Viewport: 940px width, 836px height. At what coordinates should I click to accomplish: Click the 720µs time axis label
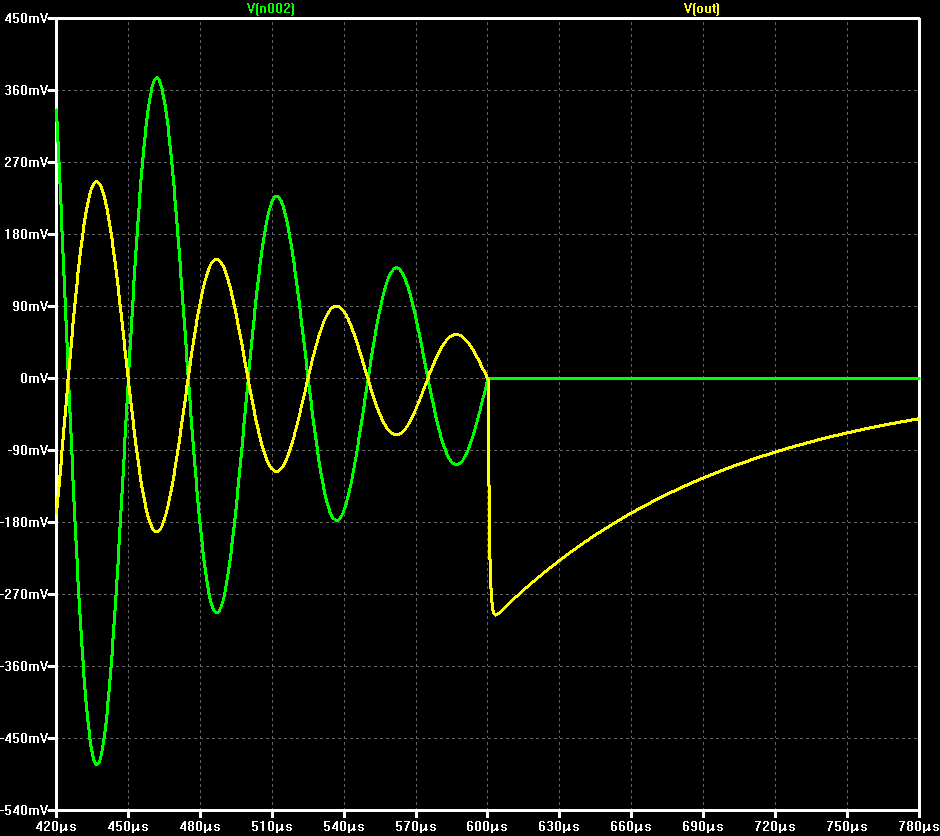click(x=775, y=827)
